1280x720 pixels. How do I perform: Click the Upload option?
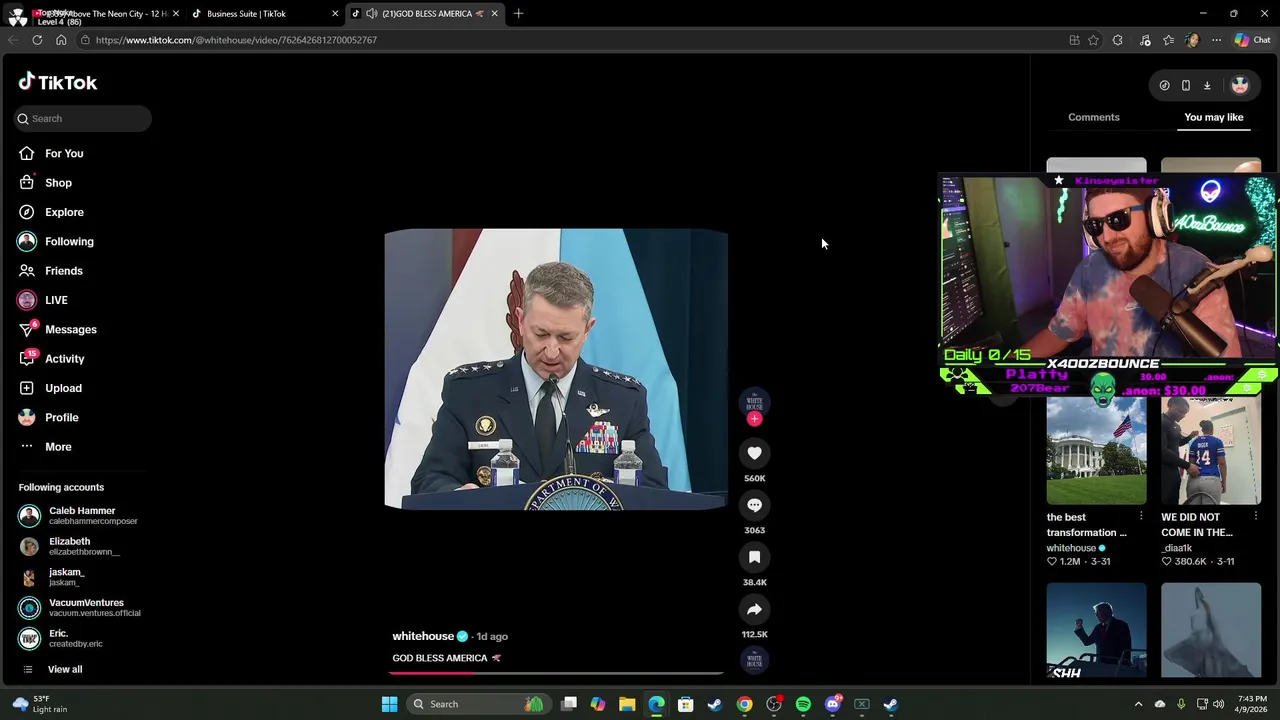(x=50, y=388)
